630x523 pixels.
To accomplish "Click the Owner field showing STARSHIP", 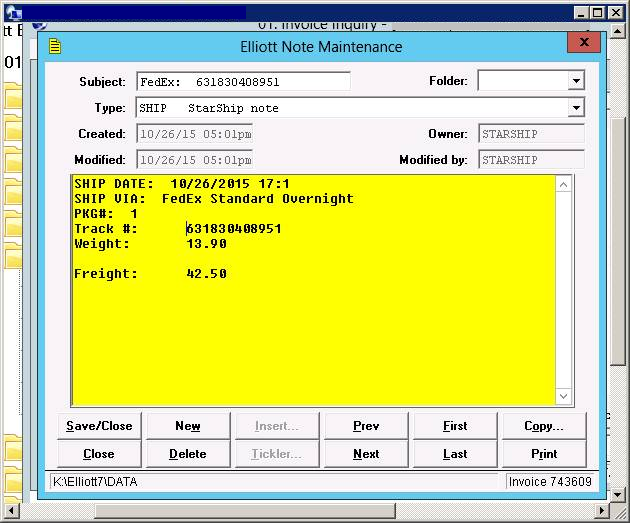I will pyautogui.click(x=531, y=134).
